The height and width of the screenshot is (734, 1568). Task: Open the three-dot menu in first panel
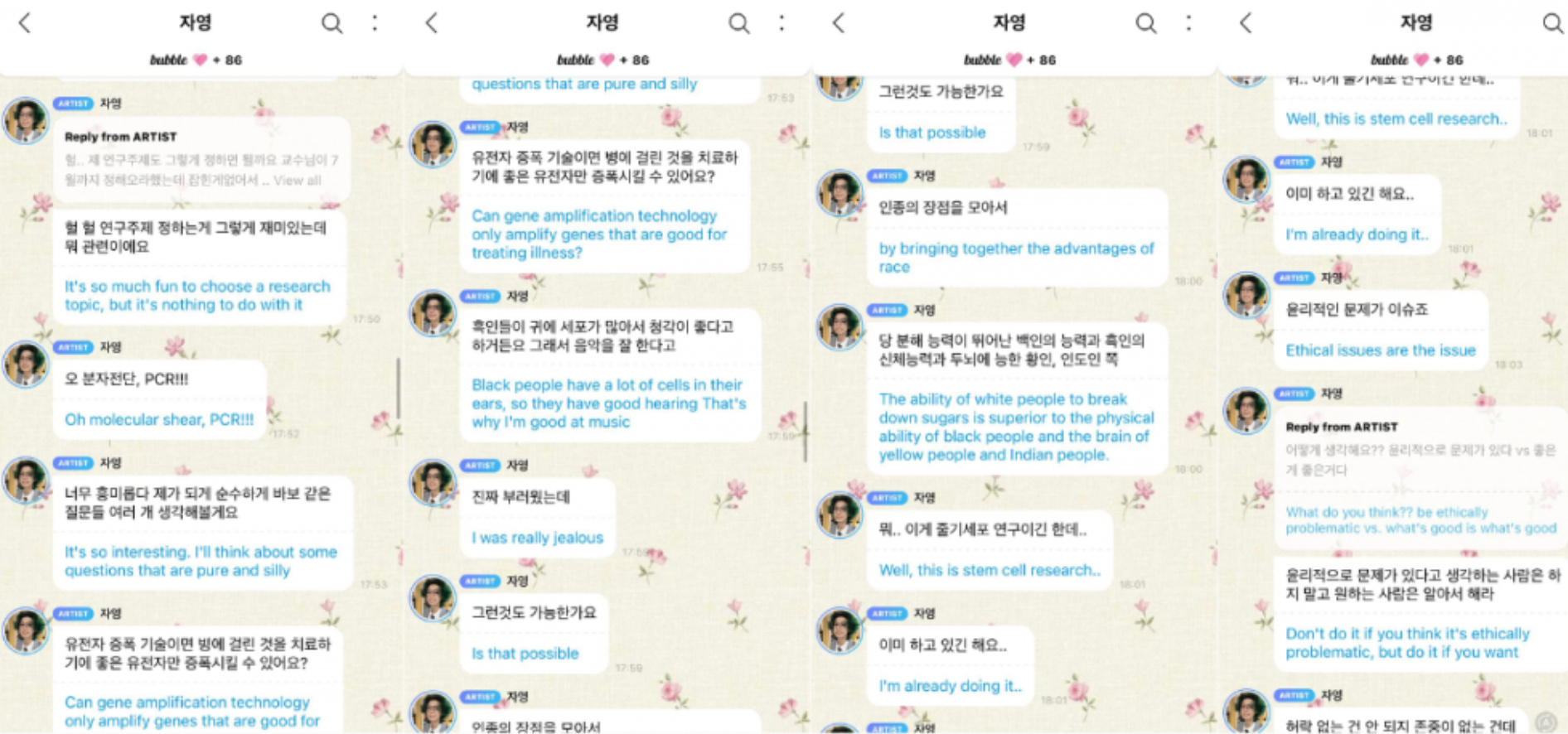(x=375, y=22)
